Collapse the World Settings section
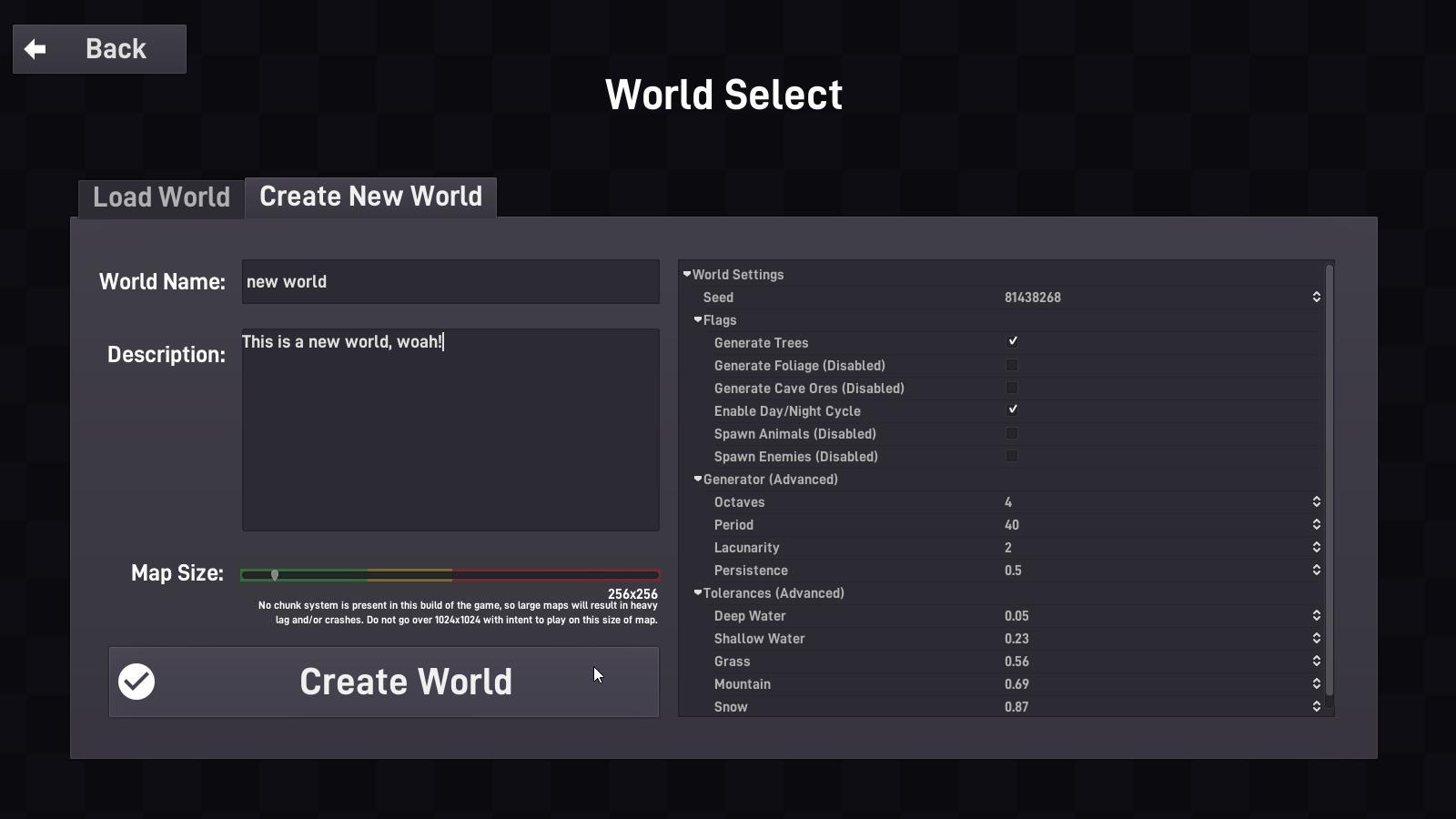 point(687,274)
